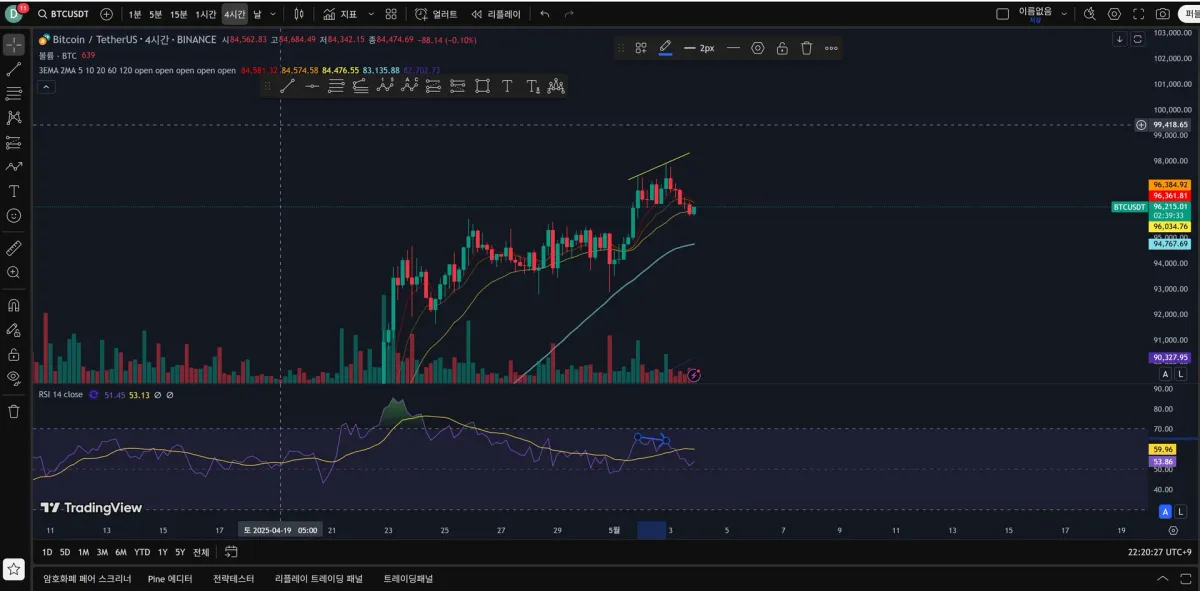Toggle magnet mode in left sidebar
This screenshot has width=1200, height=591.
click(14, 305)
